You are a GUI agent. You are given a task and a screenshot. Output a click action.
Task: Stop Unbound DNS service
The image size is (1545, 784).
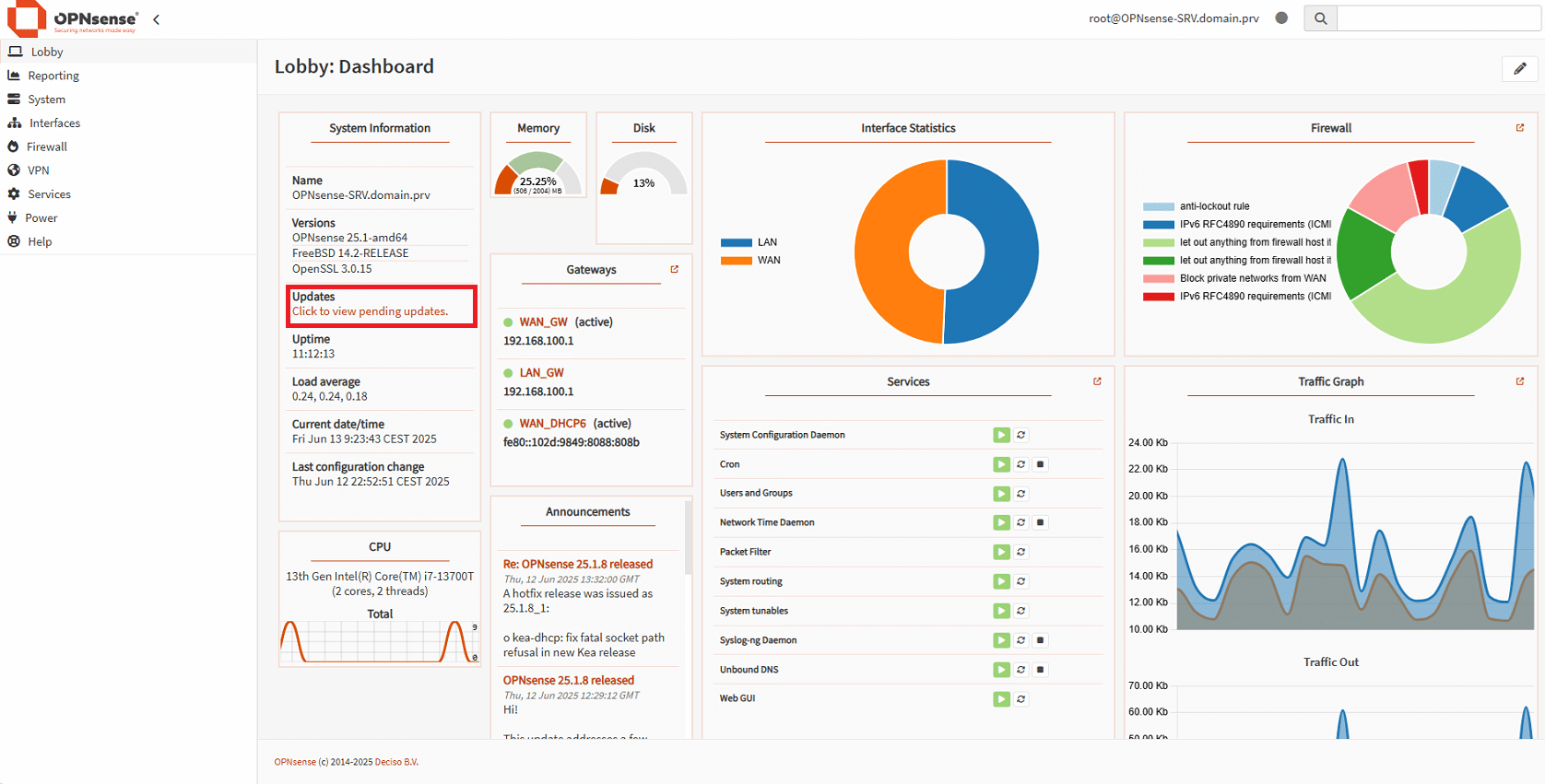click(x=1041, y=670)
